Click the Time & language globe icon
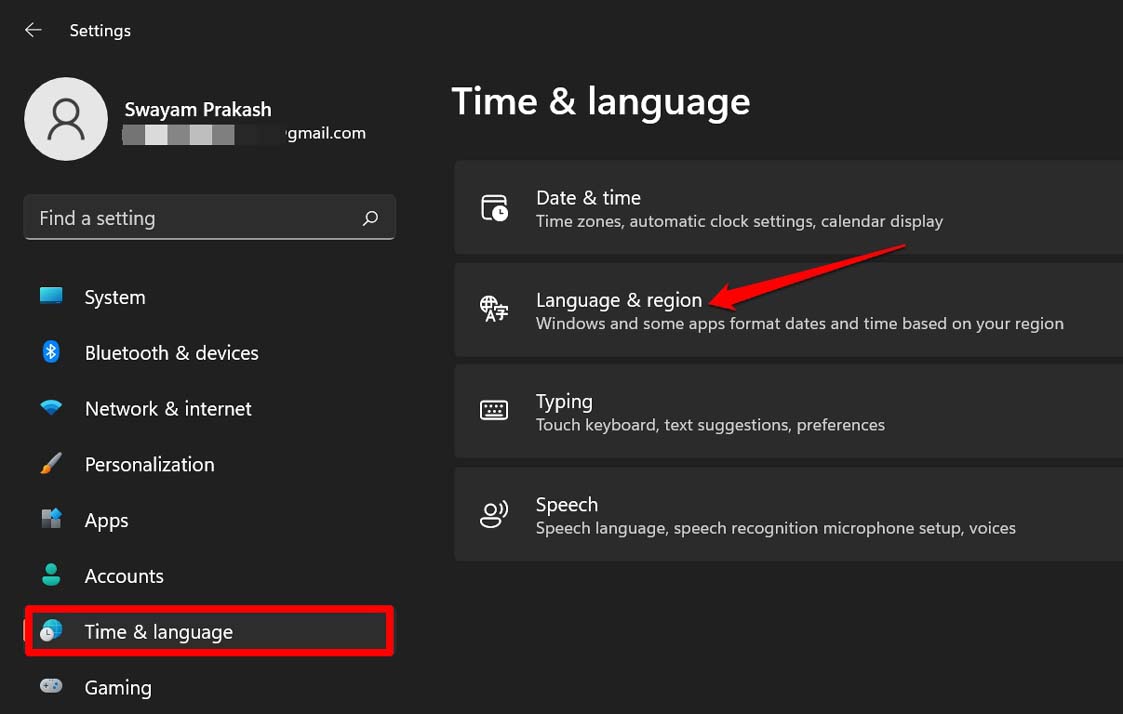The image size is (1123, 714). 51,630
